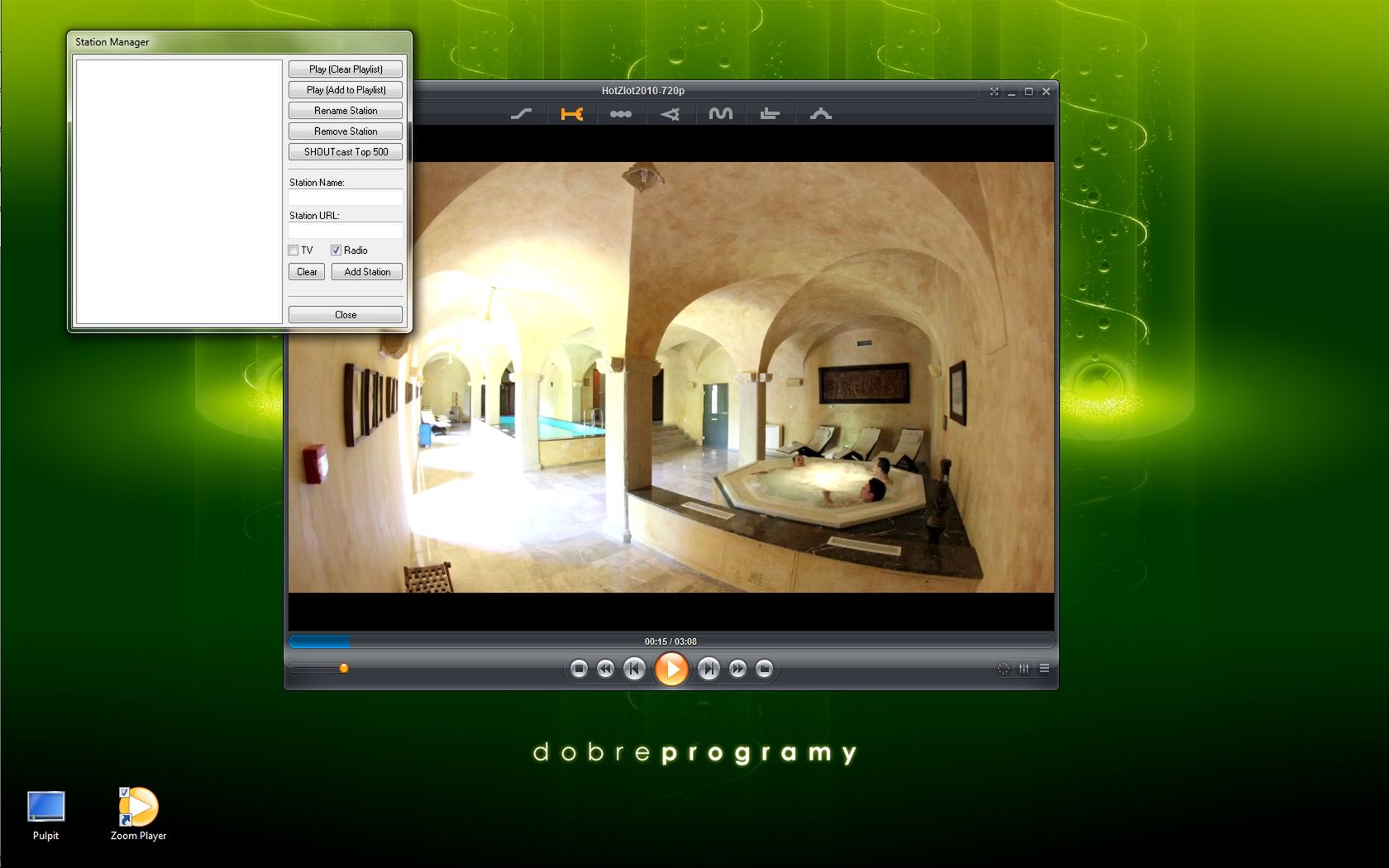This screenshot has height=868, width=1389.
Task: Stop video playback
Action: click(x=579, y=668)
